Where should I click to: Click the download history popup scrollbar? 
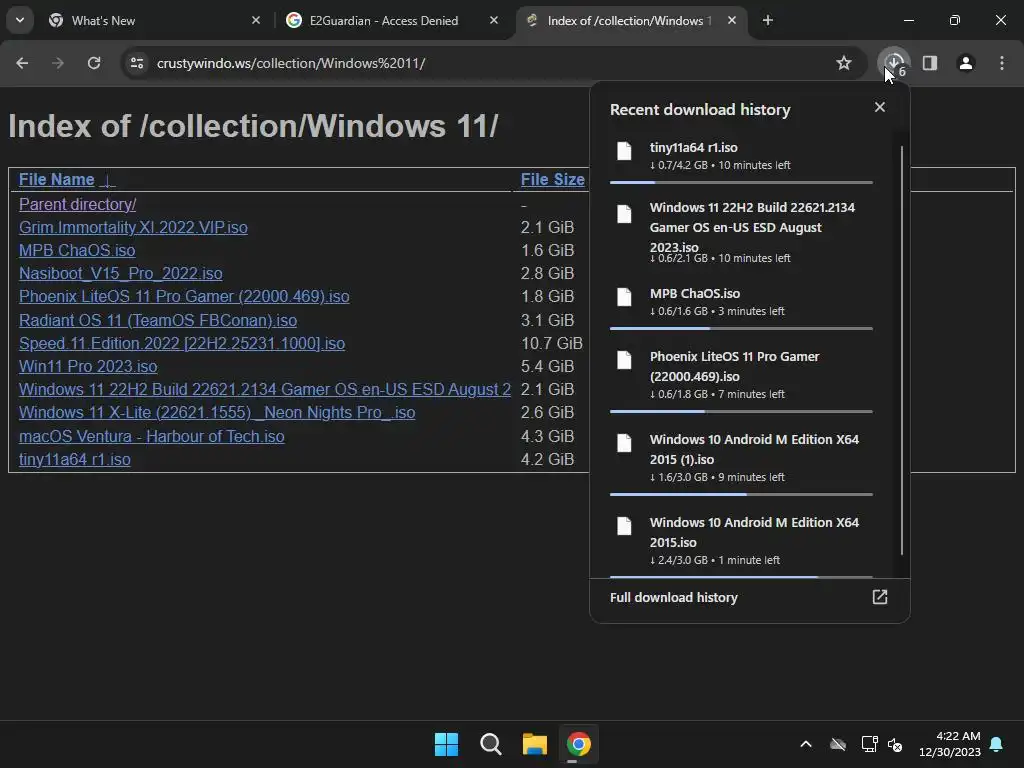click(x=902, y=351)
